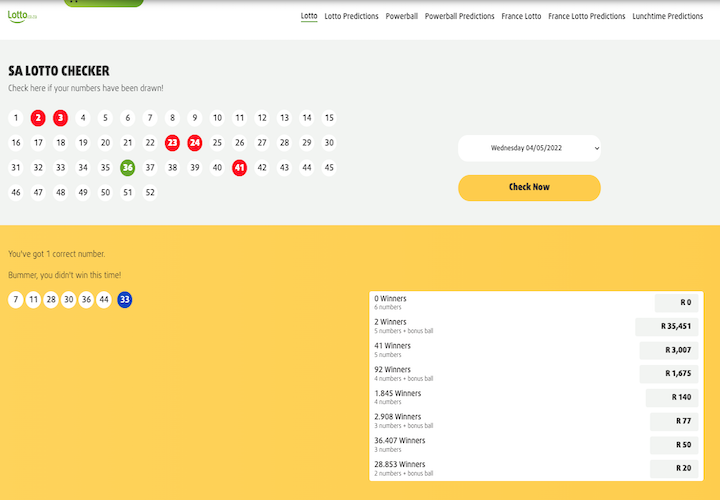Image resolution: width=720 pixels, height=500 pixels.
Task: Select number ball 40
Action: coord(217,168)
